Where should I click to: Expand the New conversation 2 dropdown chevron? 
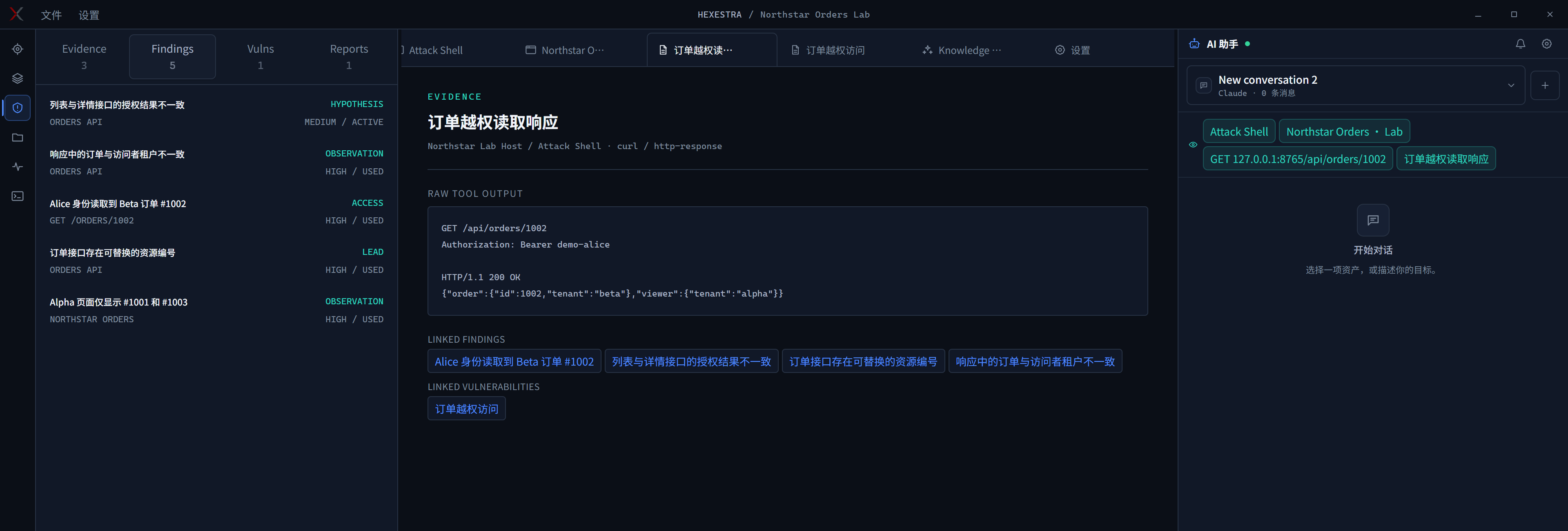(1511, 85)
